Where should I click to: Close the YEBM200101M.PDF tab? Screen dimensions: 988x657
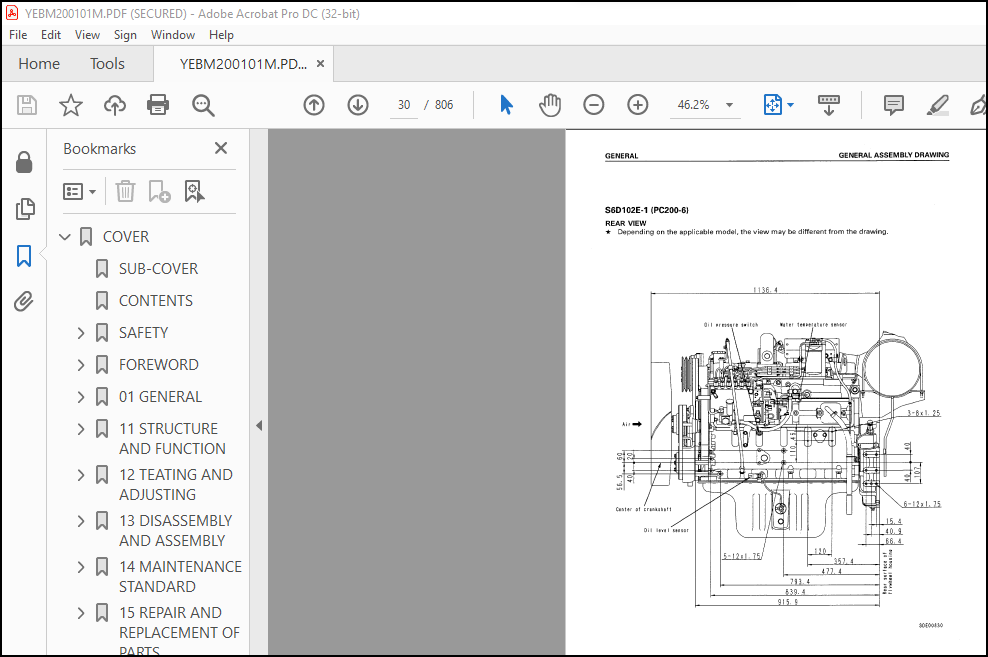click(320, 64)
